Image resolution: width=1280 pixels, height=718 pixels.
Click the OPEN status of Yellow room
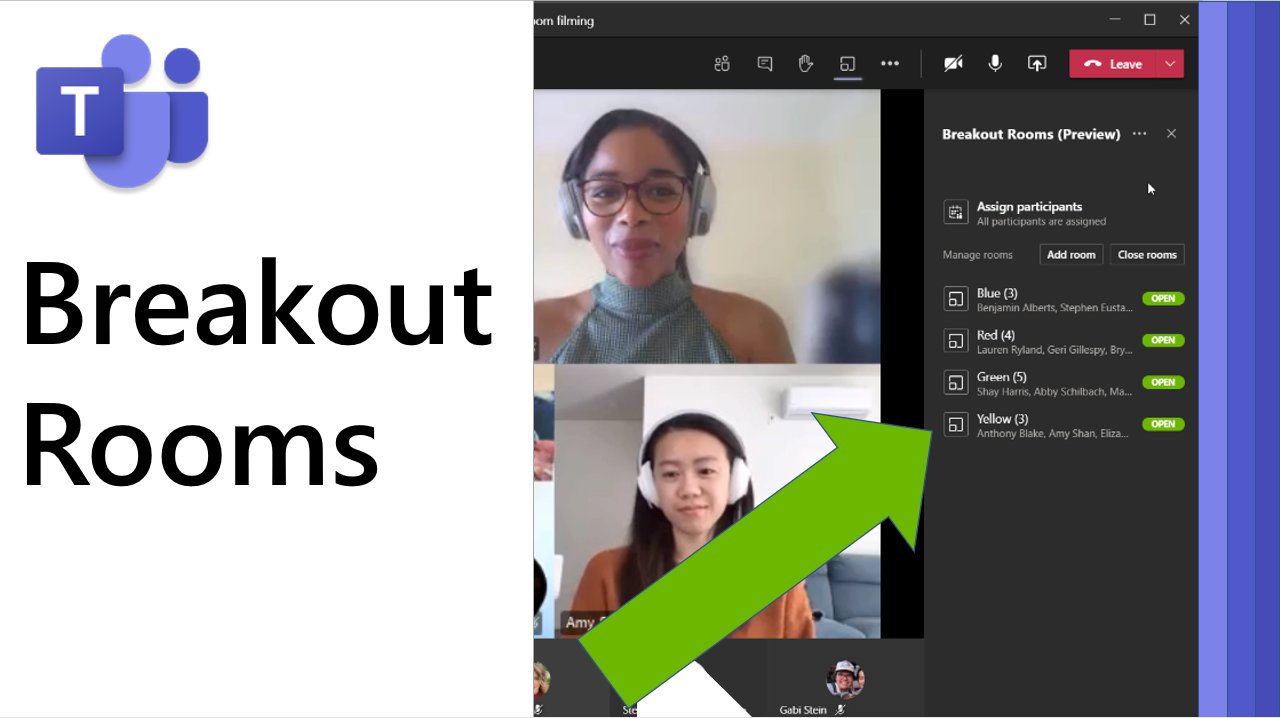click(x=1163, y=424)
